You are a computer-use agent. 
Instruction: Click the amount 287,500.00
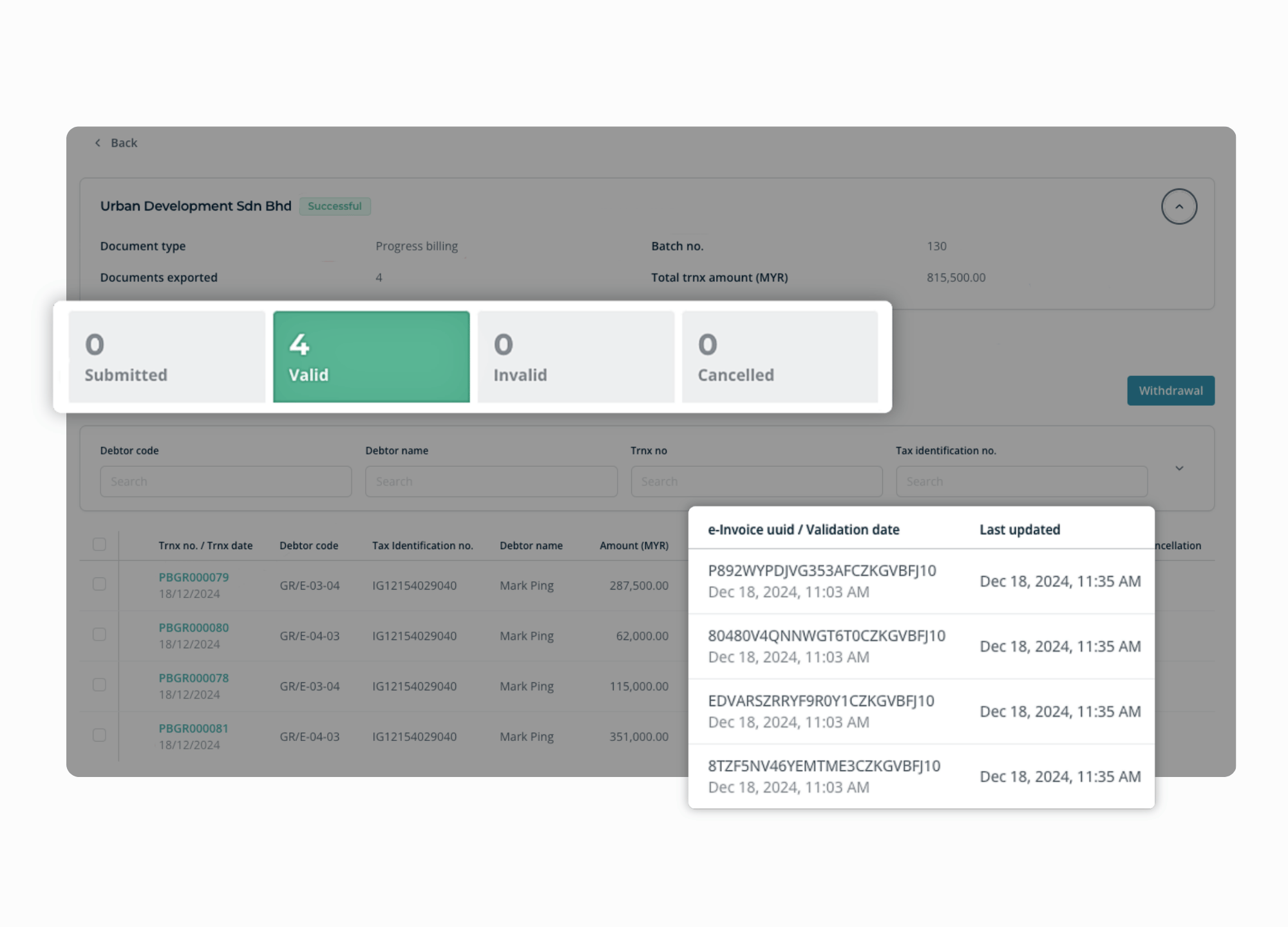(x=639, y=586)
